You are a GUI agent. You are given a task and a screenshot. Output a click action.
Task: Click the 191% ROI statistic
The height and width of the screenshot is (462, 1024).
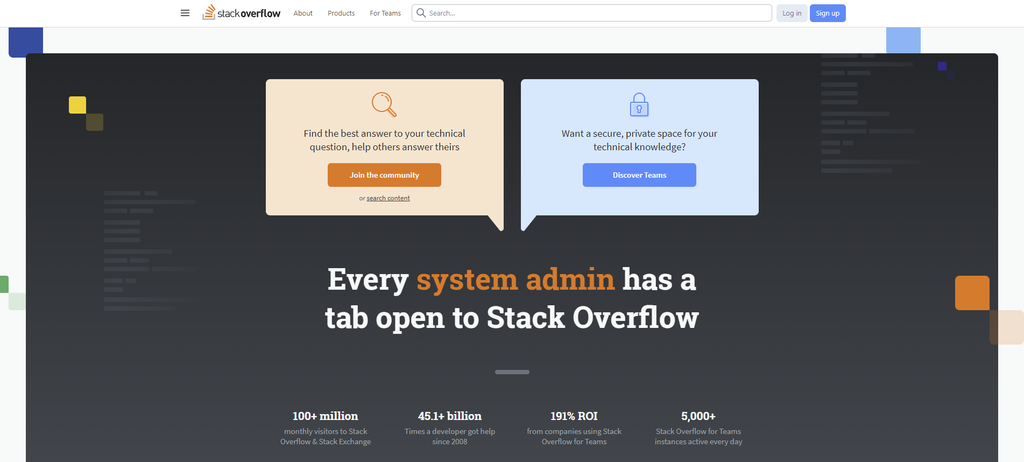coord(574,416)
